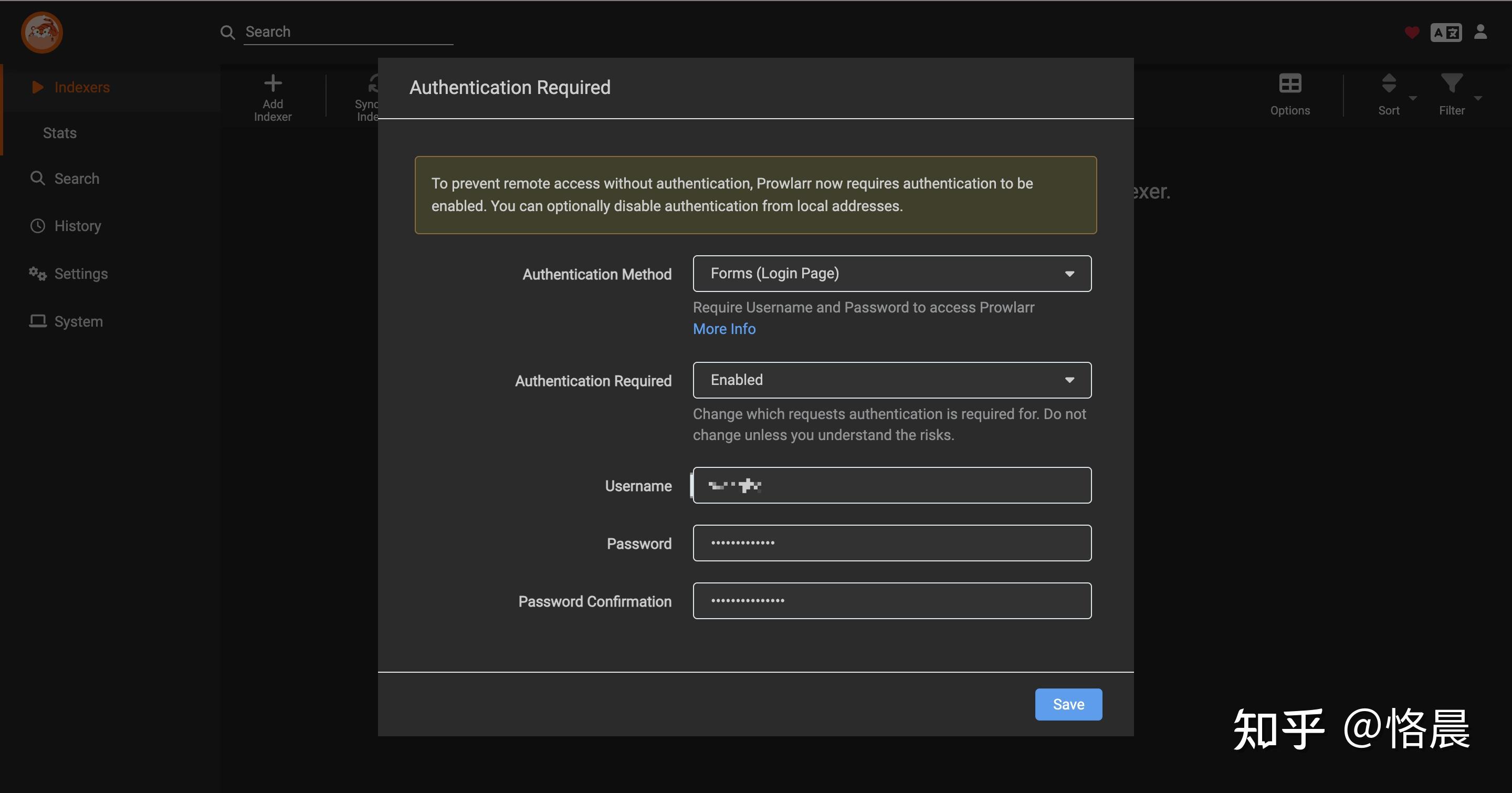Screen dimensions: 1512x793
Task: Open Settings in the sidebar
Action: click(80, 274)
